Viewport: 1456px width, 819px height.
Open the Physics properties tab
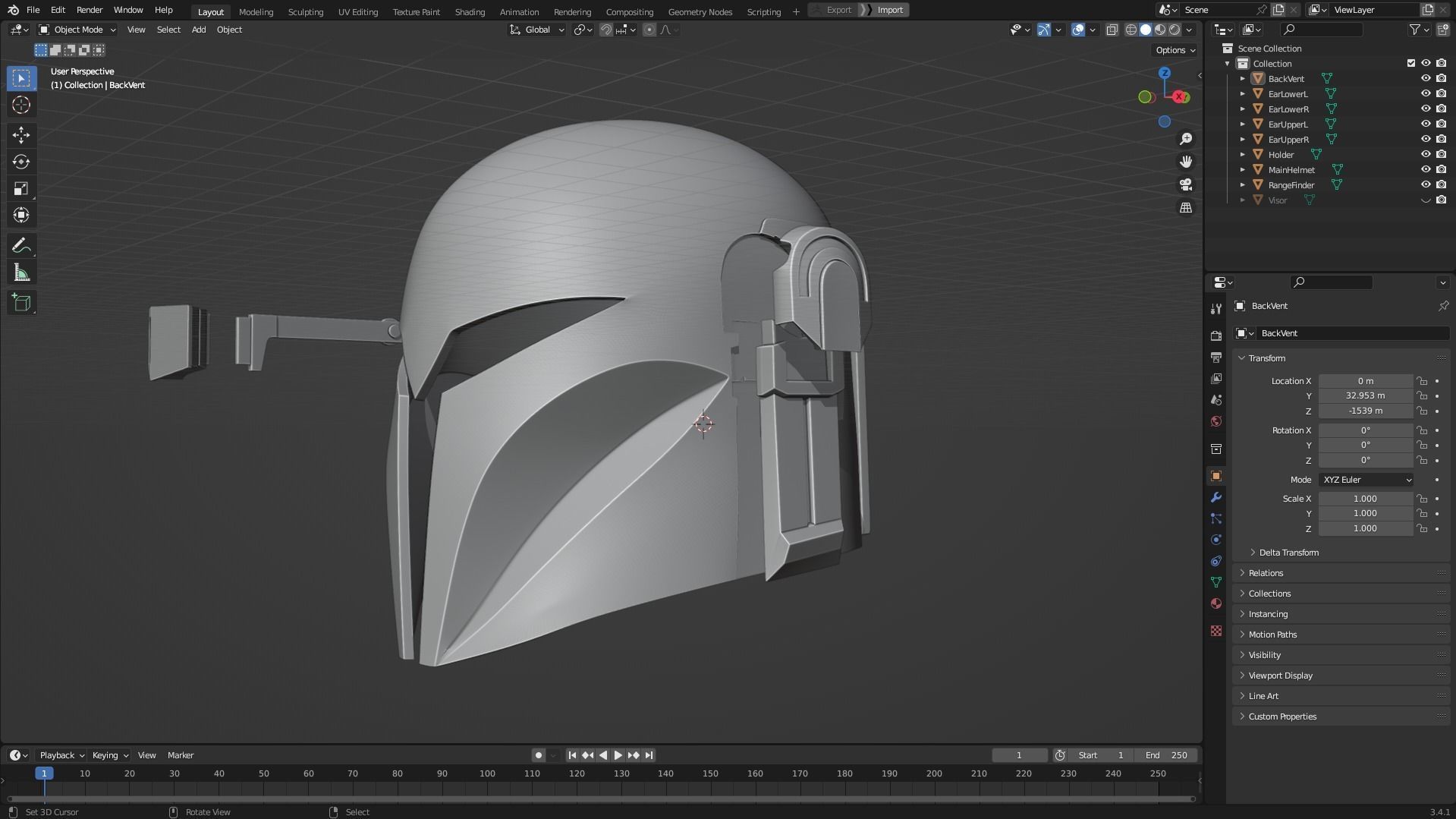pyautogui.click(x=1216, y=540)
